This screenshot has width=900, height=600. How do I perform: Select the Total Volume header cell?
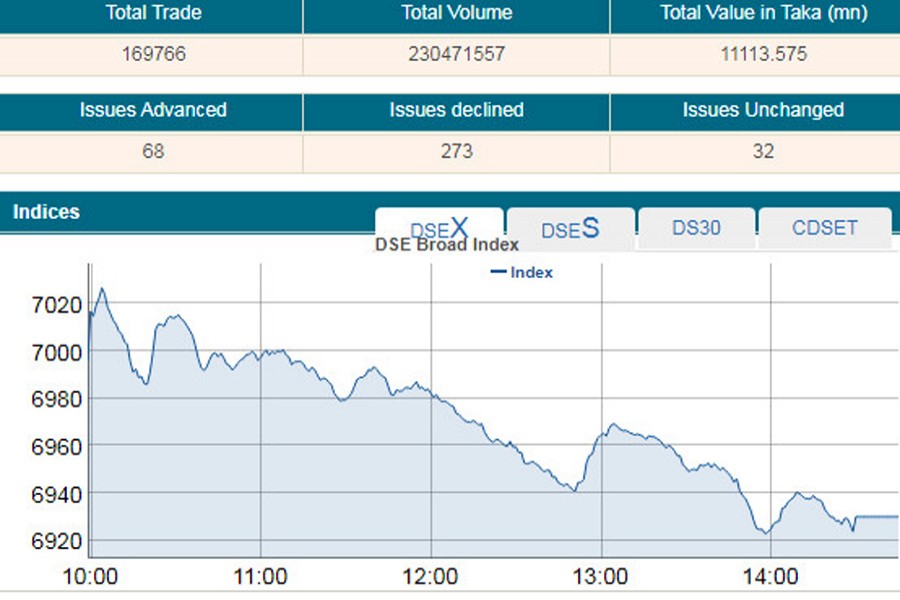click(x=456, y=14)
